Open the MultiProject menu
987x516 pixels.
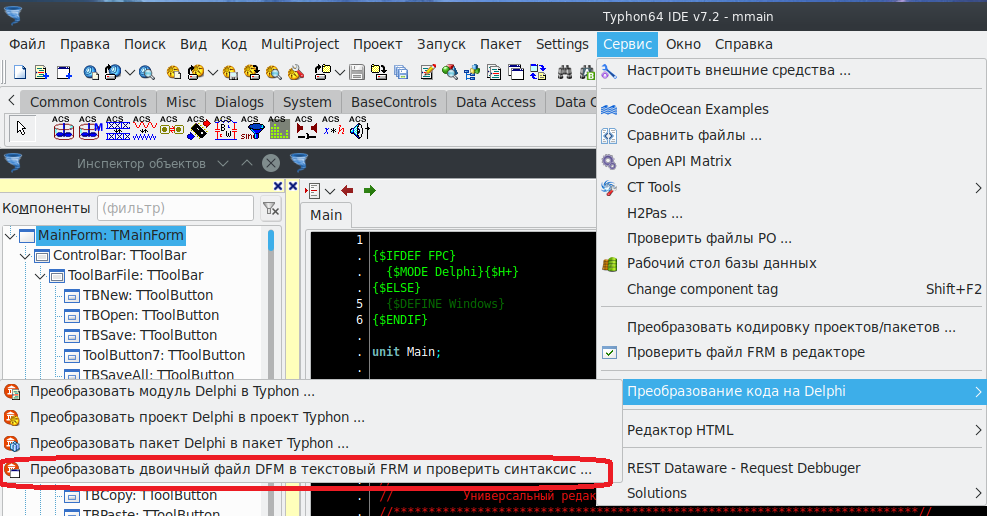[300, 44]
